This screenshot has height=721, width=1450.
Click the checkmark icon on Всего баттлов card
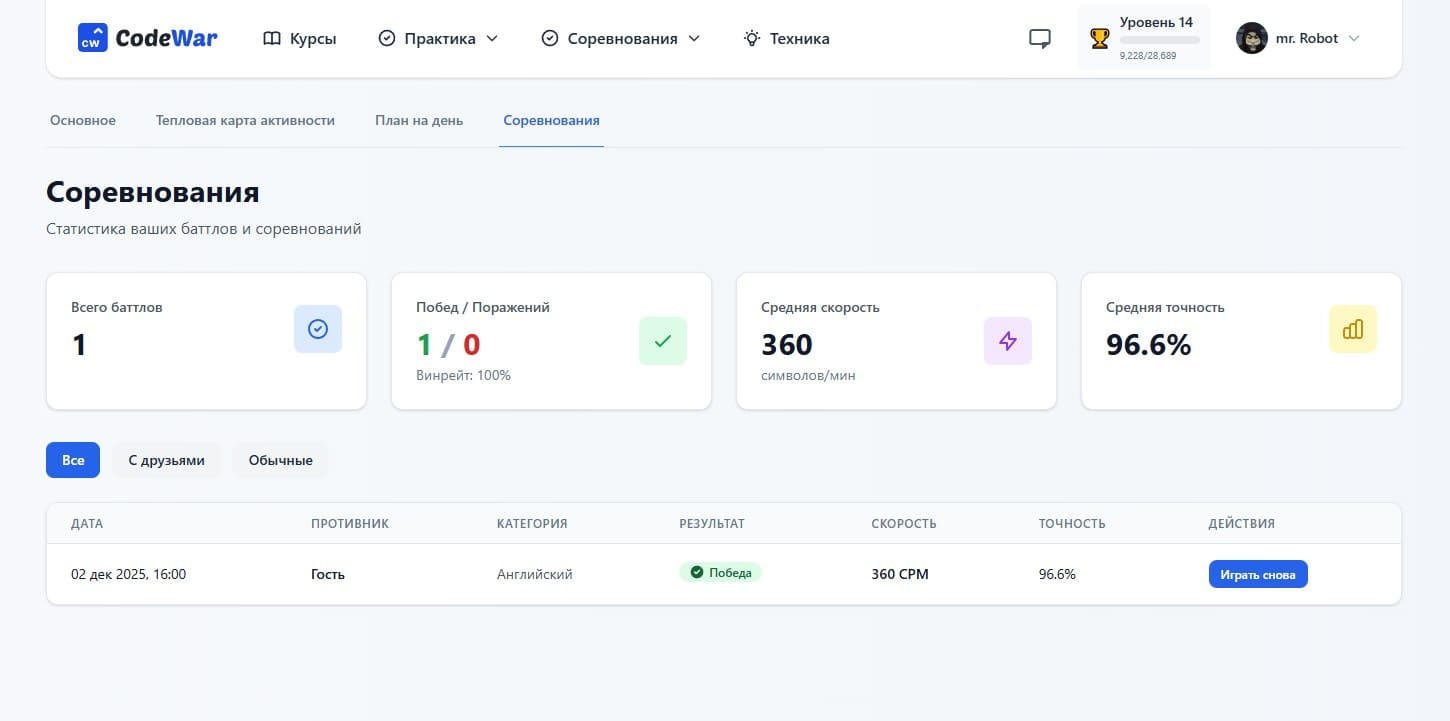(x=318, y=329)
